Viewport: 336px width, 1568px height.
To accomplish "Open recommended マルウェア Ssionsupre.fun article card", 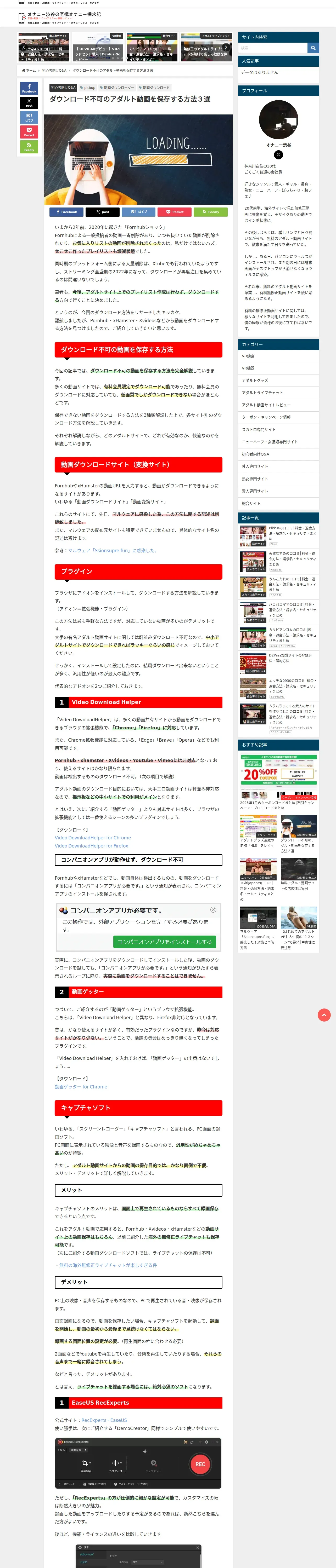I will [x=258, y=928].
